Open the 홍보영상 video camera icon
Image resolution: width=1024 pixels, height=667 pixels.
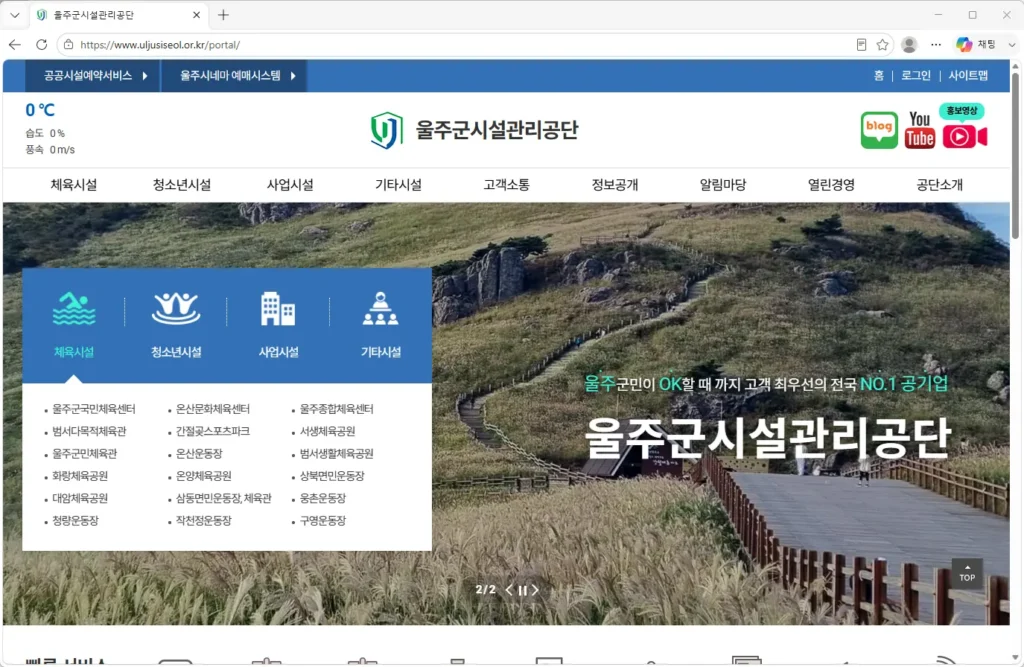coord(965,127)
